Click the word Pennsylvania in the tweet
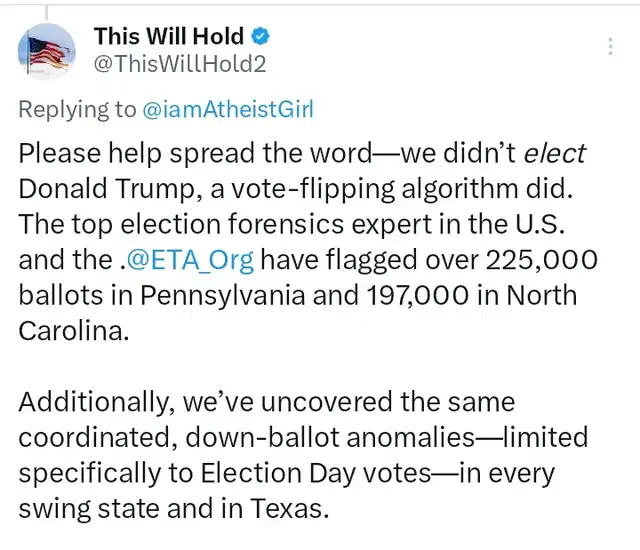The width and height of the screenshot is (640, 550). coord(222,295)
